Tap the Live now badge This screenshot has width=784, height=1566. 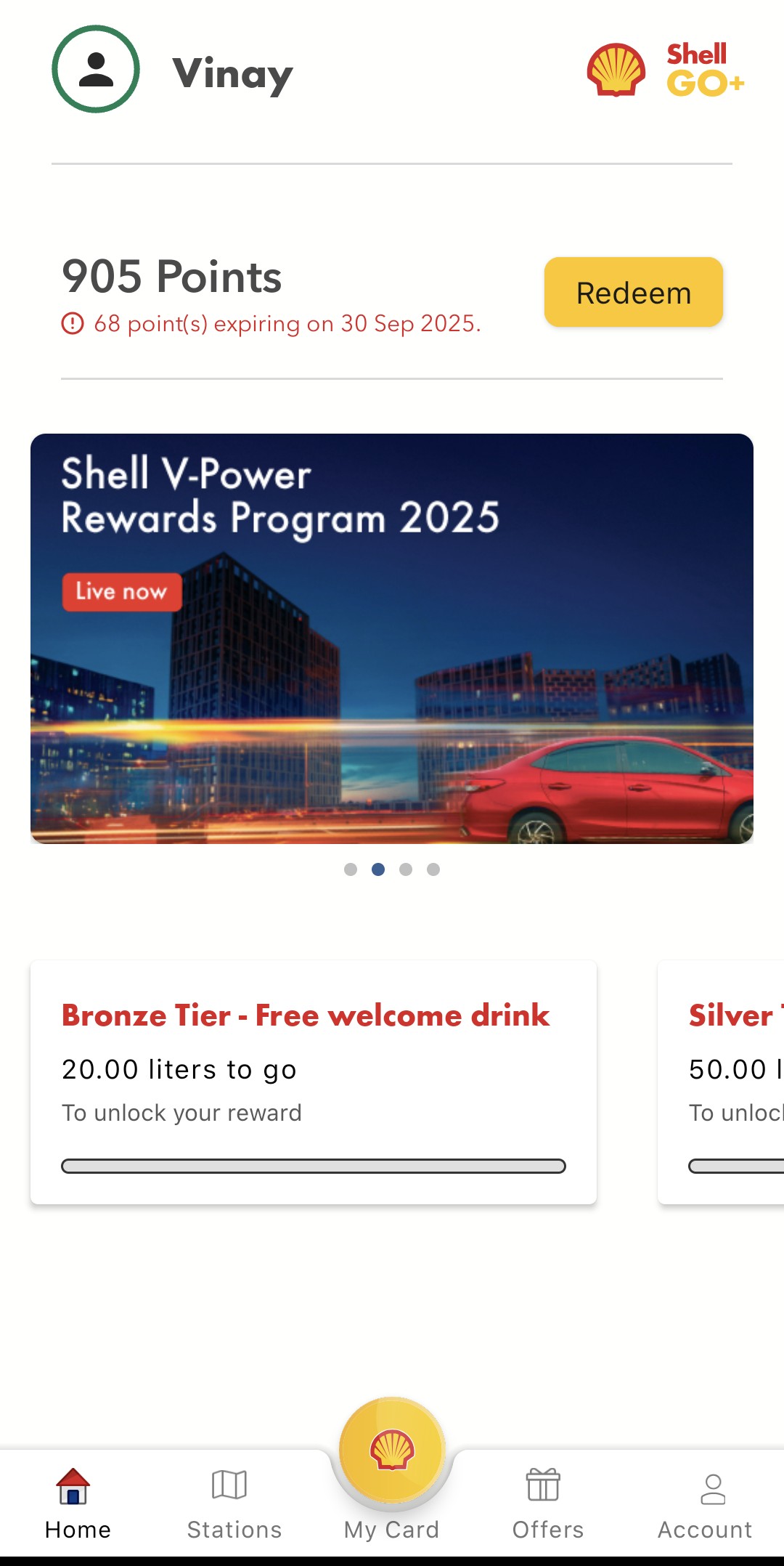click(122, 592)
